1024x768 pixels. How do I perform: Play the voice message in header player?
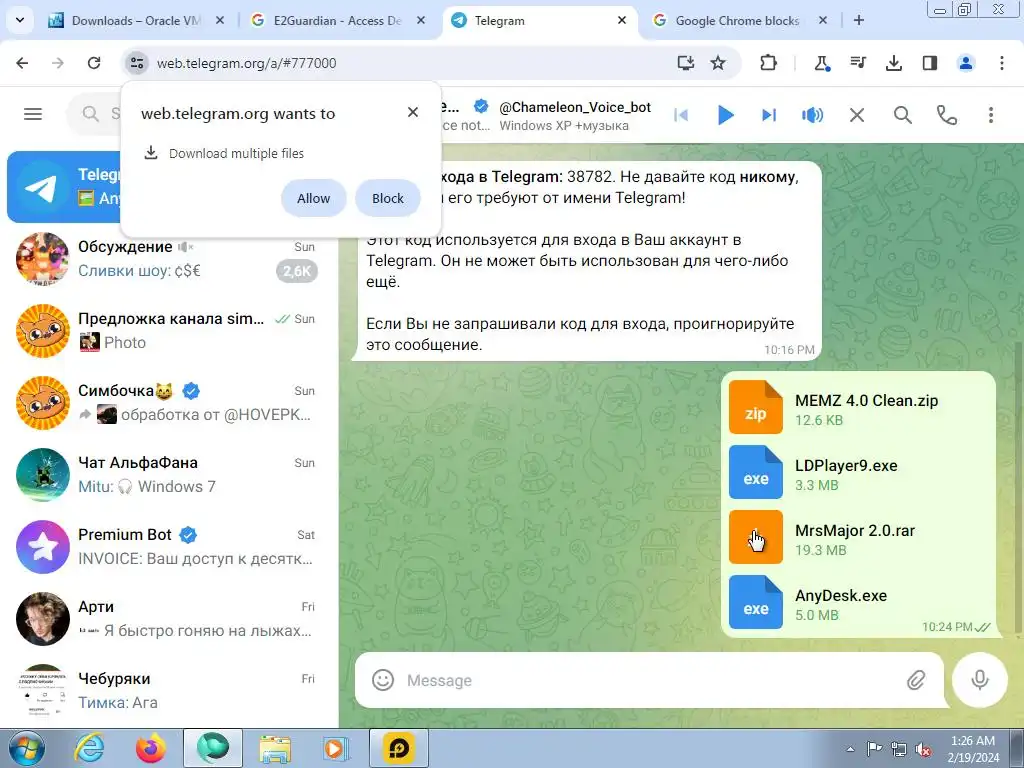pos(725,115)
